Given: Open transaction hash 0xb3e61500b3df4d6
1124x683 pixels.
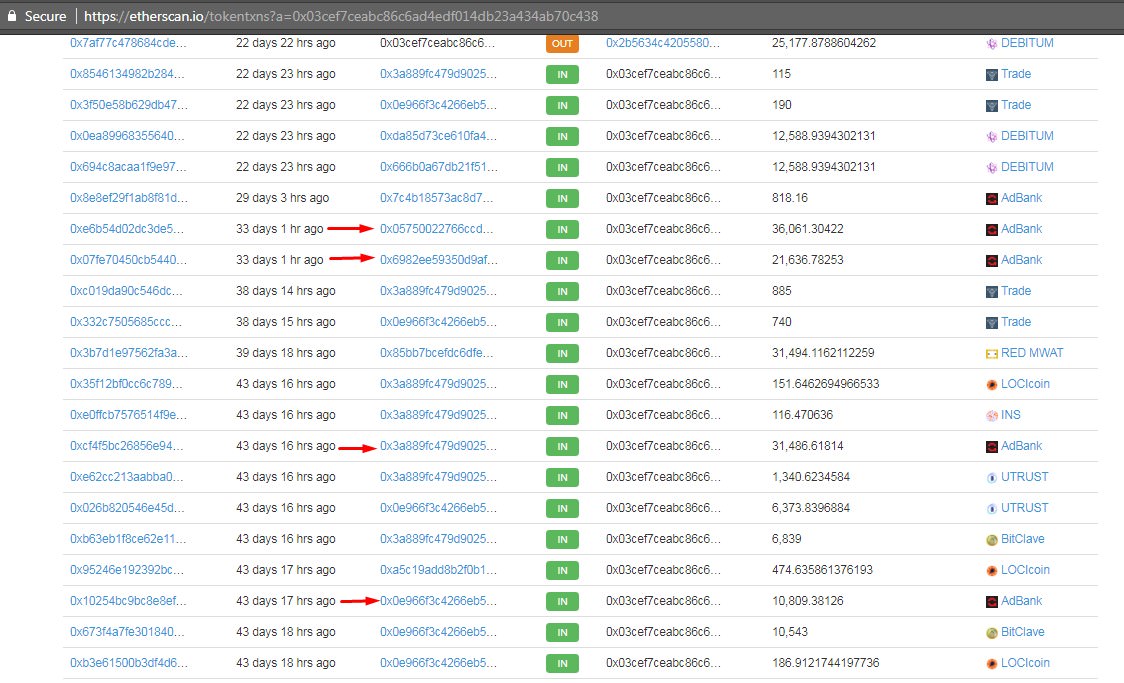Looking at the screenshot, I should pyautogui.click(x=128, y=663).
